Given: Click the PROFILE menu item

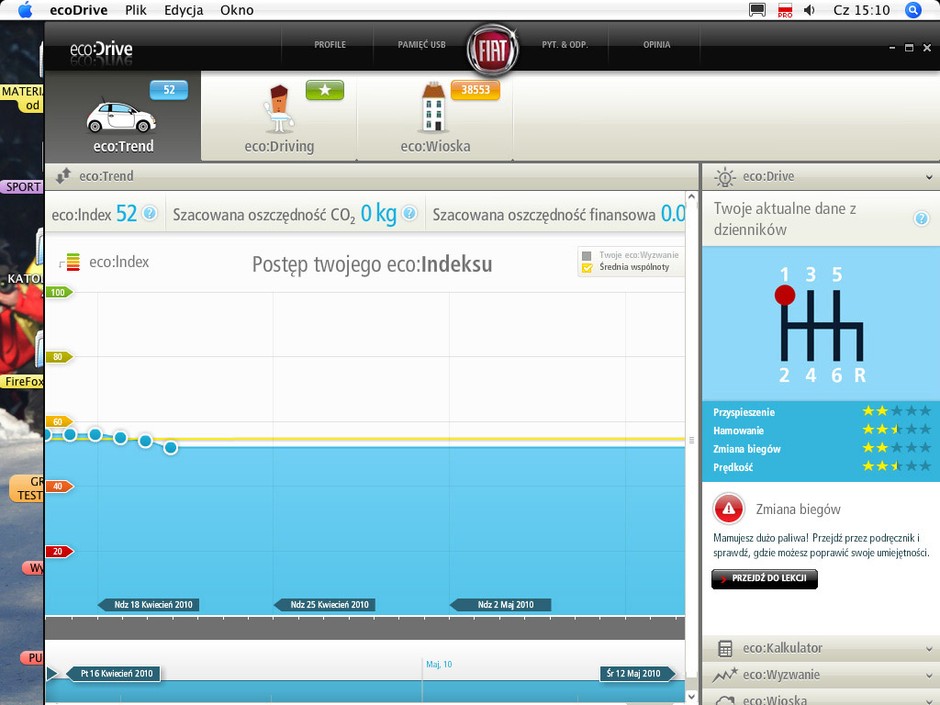Looking at the screenshot, I should [x=330, y=44].
